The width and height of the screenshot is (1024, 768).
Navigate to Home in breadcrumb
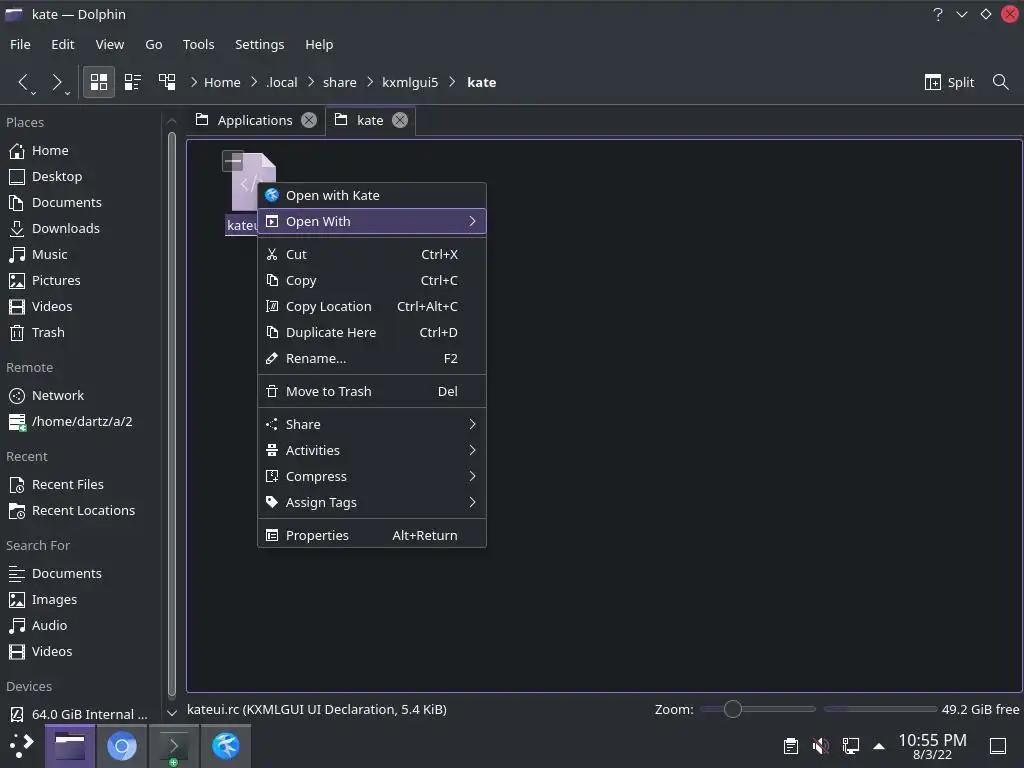222,82
